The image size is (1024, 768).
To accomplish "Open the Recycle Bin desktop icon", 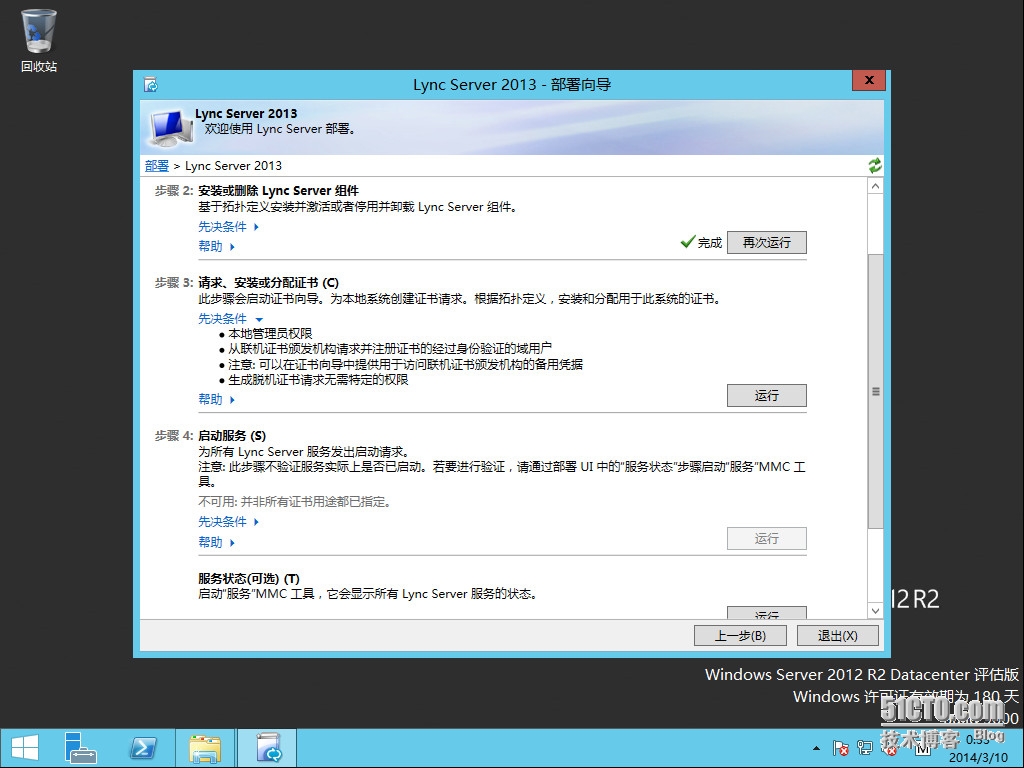I will coord(39,39).
